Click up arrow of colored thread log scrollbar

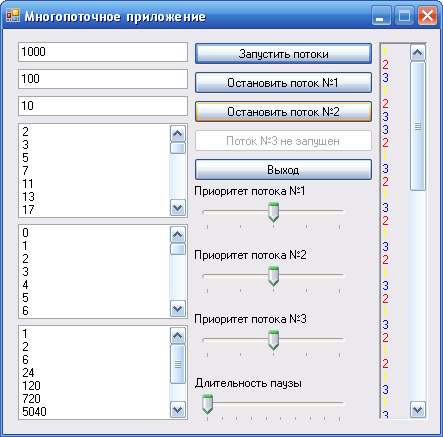coord(418,53)
